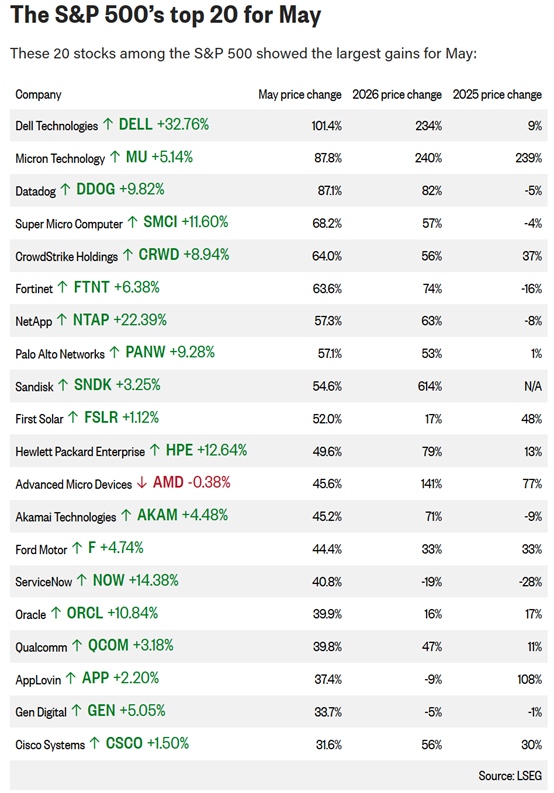Click the 2025 price change header
This screenshot has width=554, height=793.
coord(497,95)
